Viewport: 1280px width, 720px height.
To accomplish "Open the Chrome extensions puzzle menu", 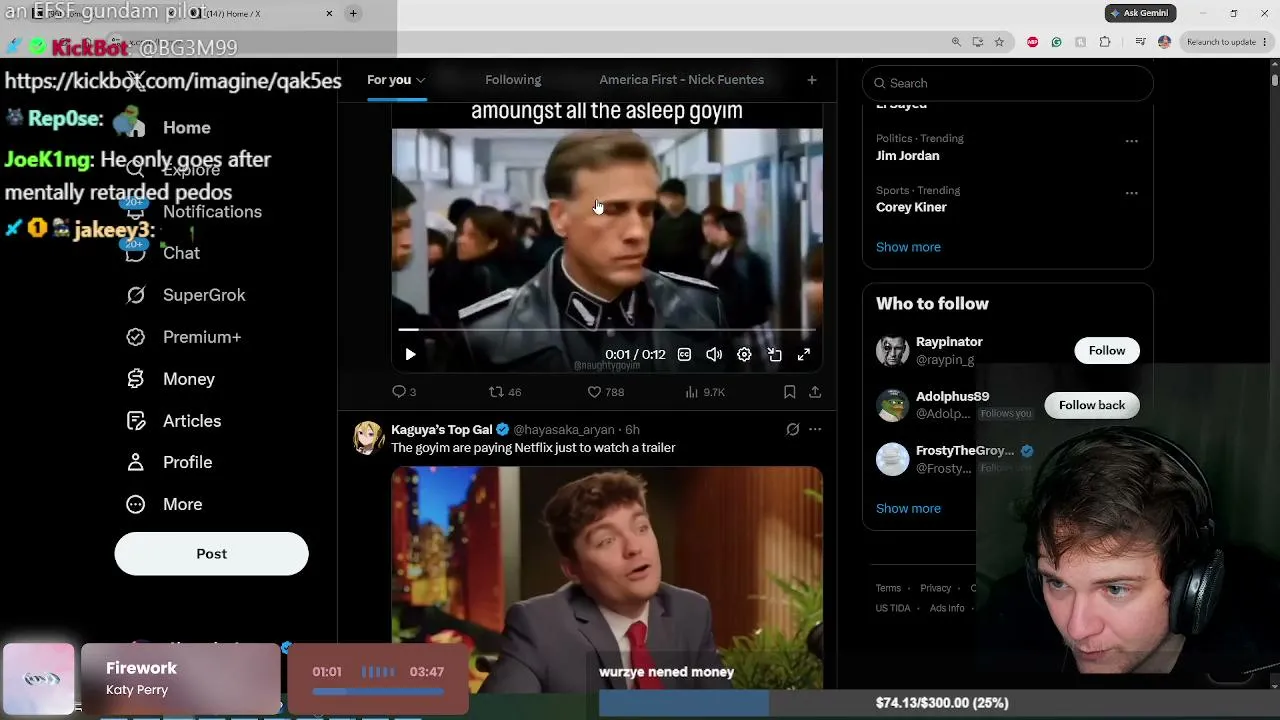I will coord(1105,42).
